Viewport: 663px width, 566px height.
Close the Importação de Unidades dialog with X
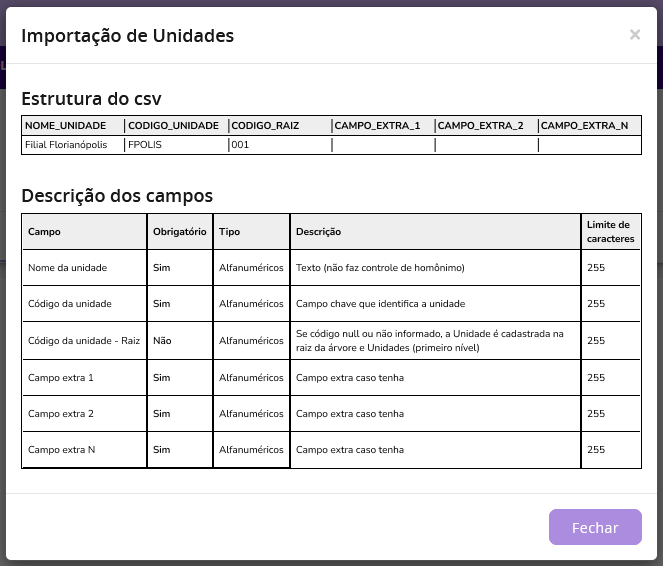pyautogui.click(x=634, y=35)
